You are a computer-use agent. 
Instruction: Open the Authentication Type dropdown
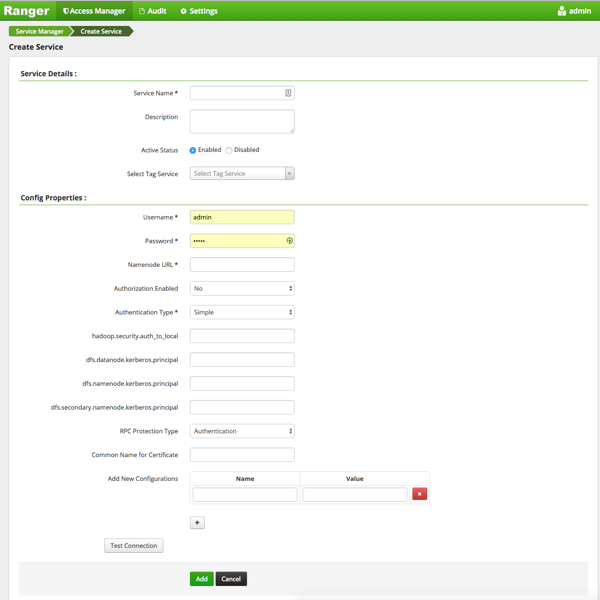242,312
